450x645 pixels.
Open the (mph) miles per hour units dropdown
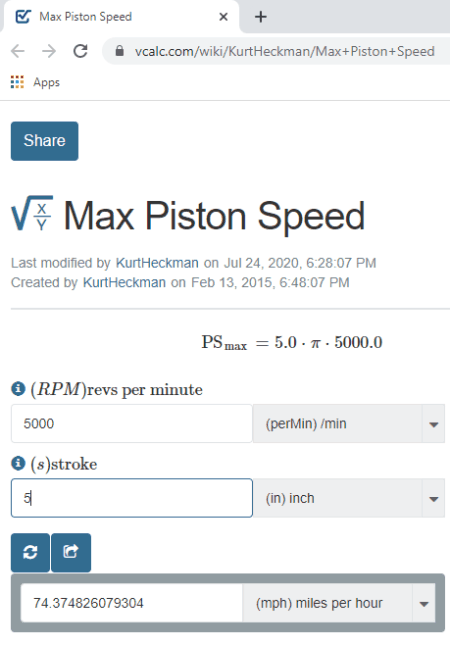[x=339, y=603]
